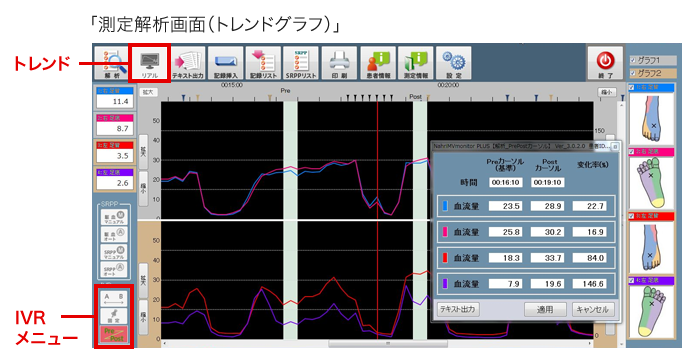Click horizontal scrollbar thumb under graphs
Viewport: 700px width, 360px height.
tap(388, 343)
